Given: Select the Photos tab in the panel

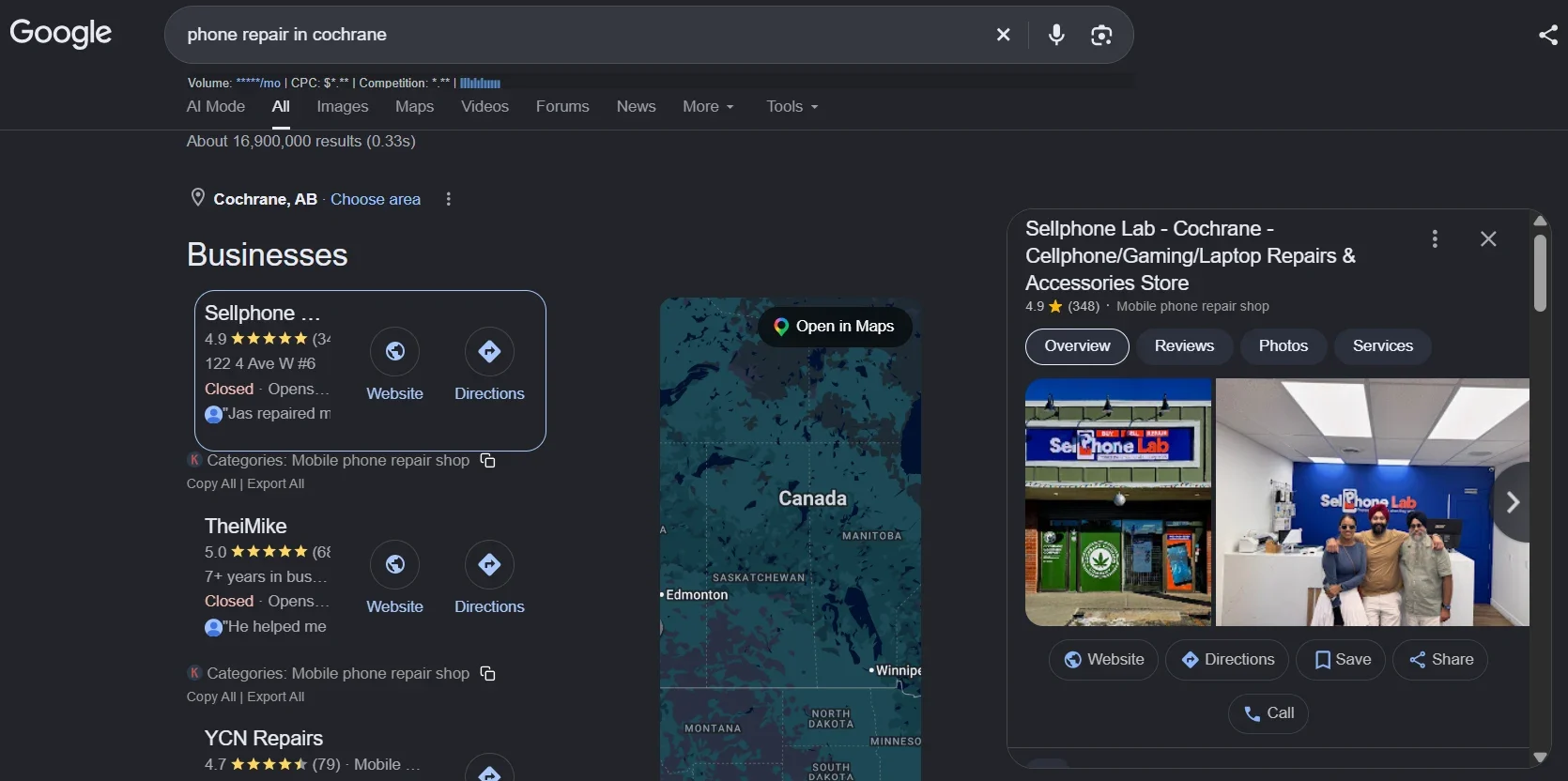Looking at the screenshot, I should [x=1284, y=346].
